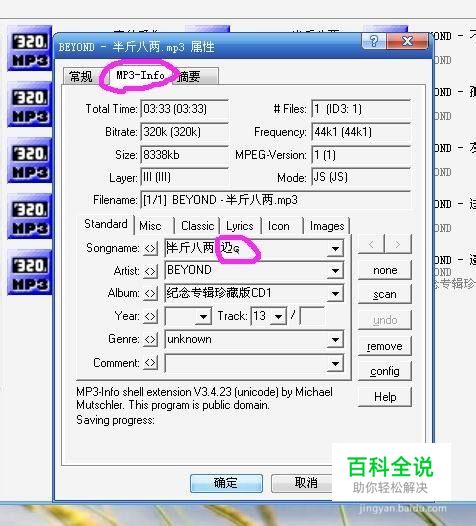Viewport: 476px width, 526px height.
Task: Click the # Files value 1 (ID3: 1)
Action: click(x=361, y=109)
